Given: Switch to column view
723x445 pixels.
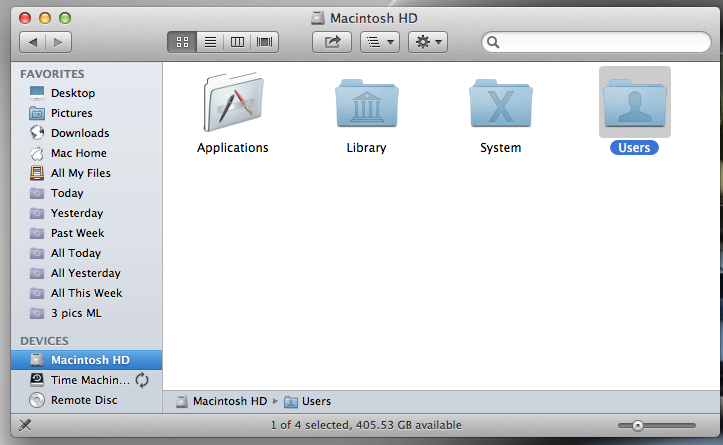Looking at the screenshot, I should (237, 42).
